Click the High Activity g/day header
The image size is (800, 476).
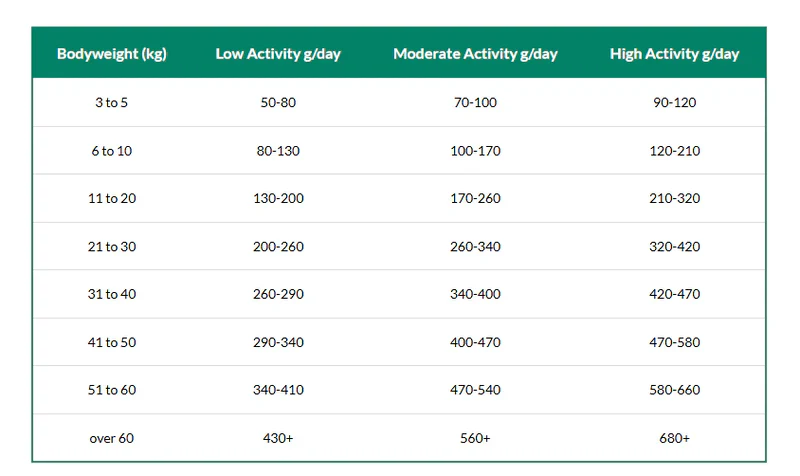[674, 54]
